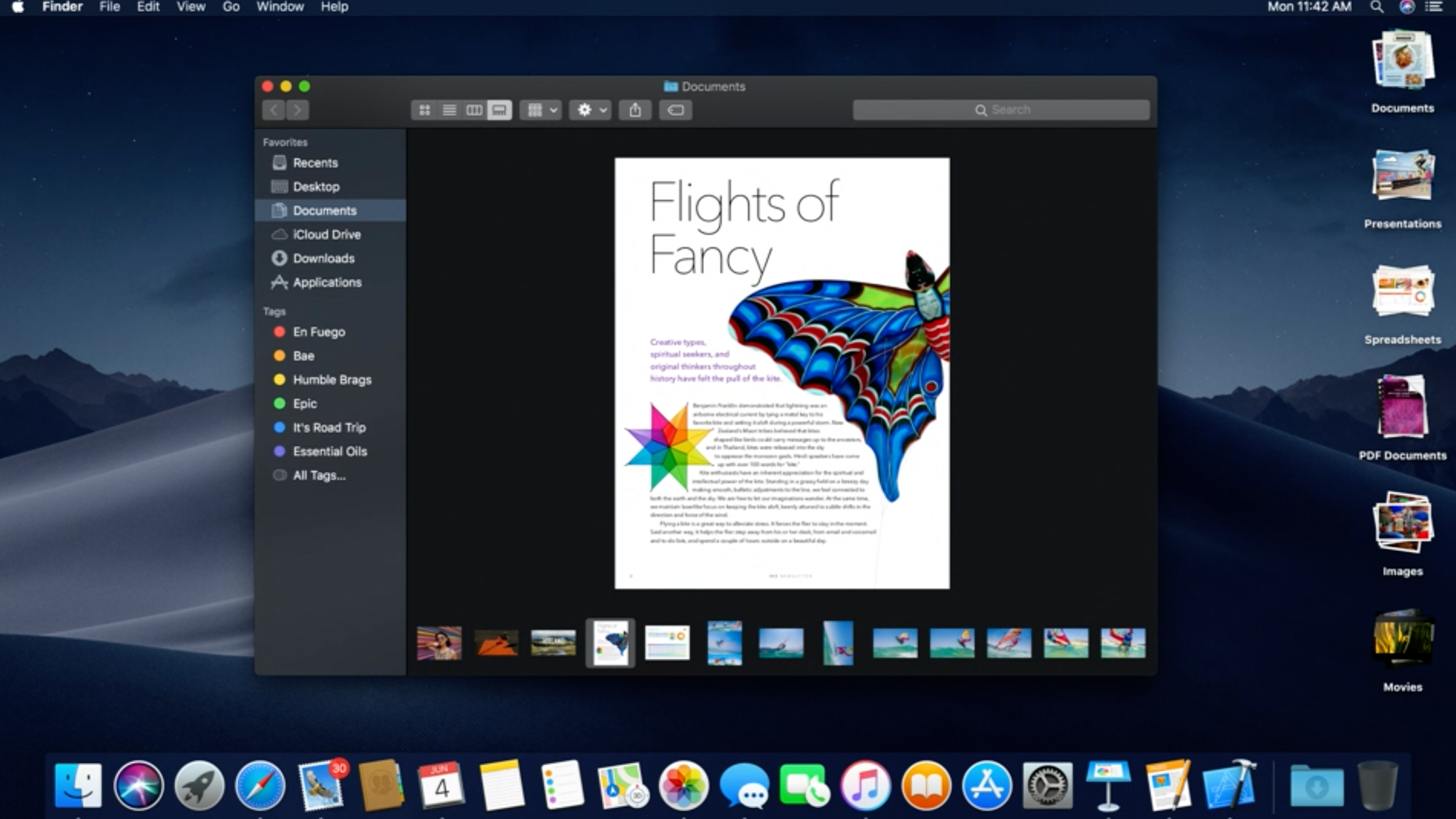
Task: Click the Edit Tags toolbar icon
Action: (676, 109)
